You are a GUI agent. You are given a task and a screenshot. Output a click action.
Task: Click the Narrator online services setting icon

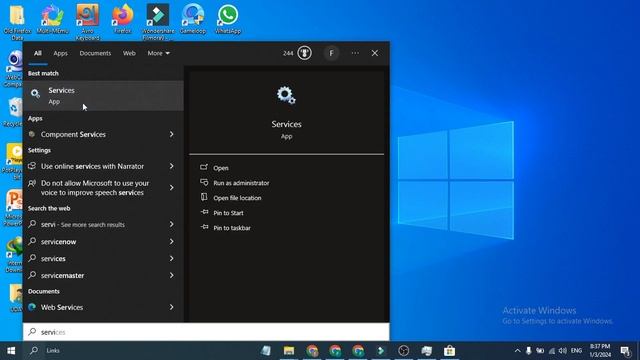(x=32, y=166)
